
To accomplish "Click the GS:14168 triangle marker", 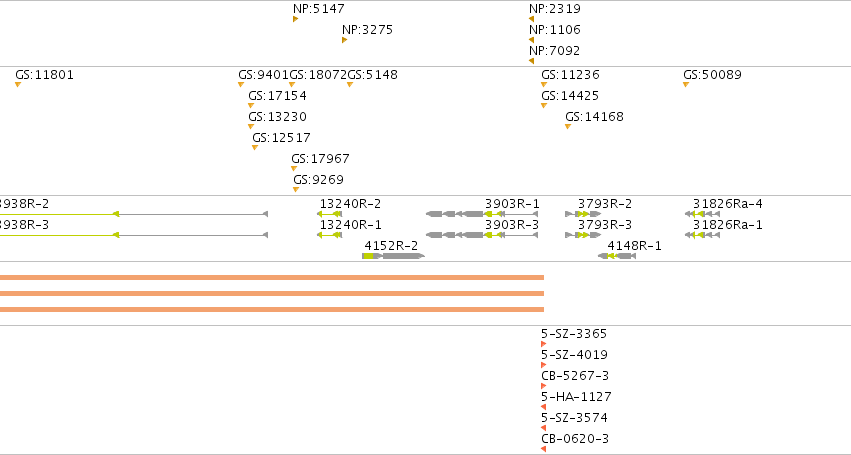I will point(568,127).
